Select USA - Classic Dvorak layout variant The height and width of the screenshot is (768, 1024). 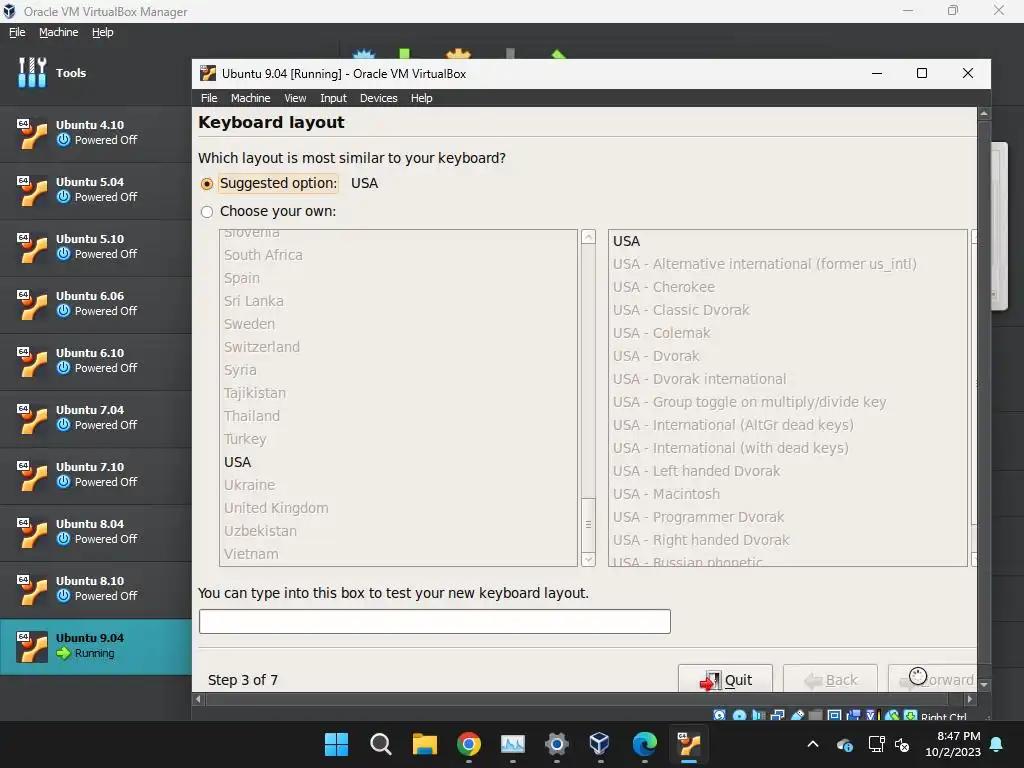point(681,310)
